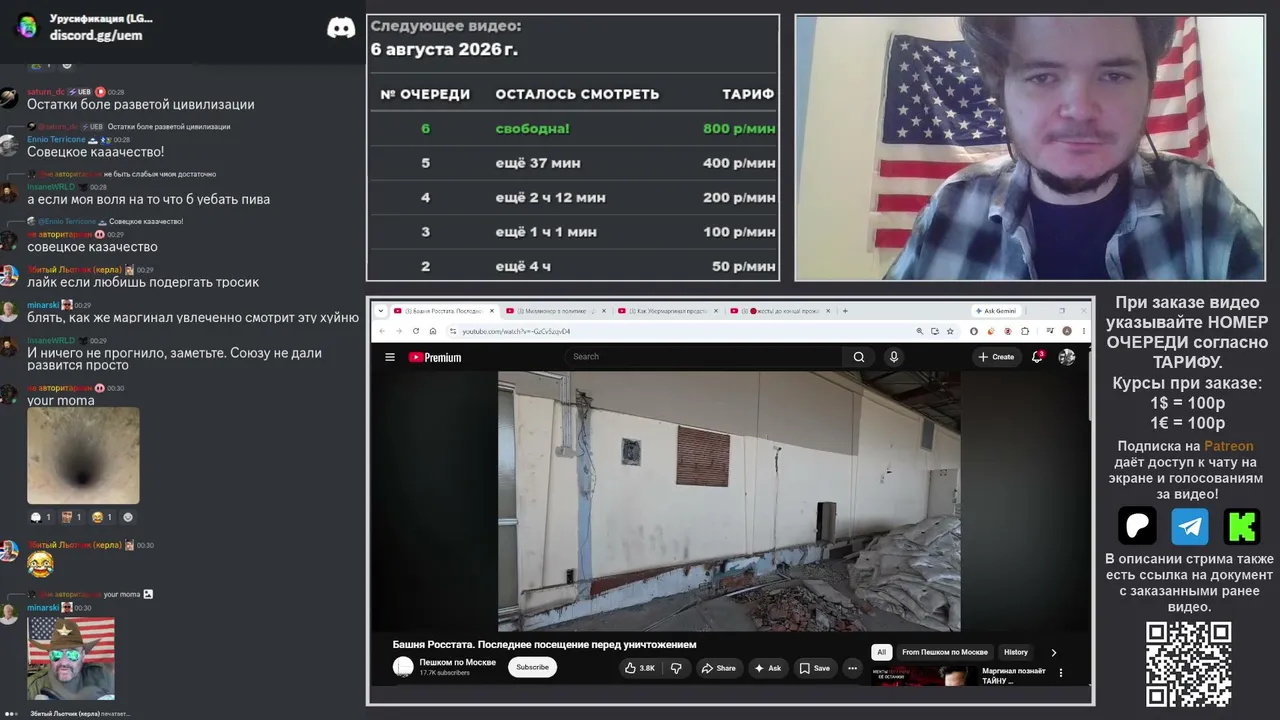Click the YouTube Create button
This screenshot has height=720, width=1280.
(x=996, y=357)
